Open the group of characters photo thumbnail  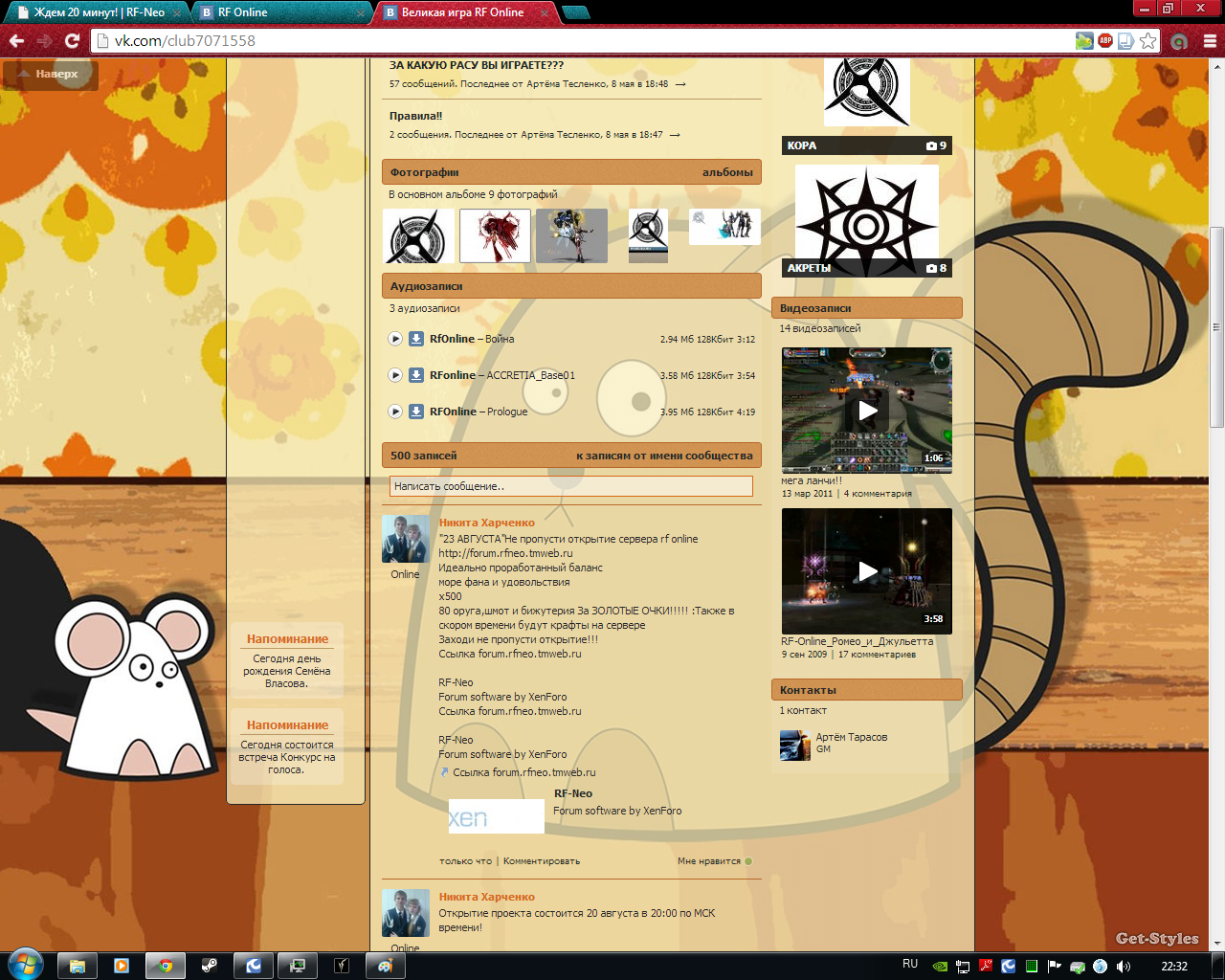(724, 227)
